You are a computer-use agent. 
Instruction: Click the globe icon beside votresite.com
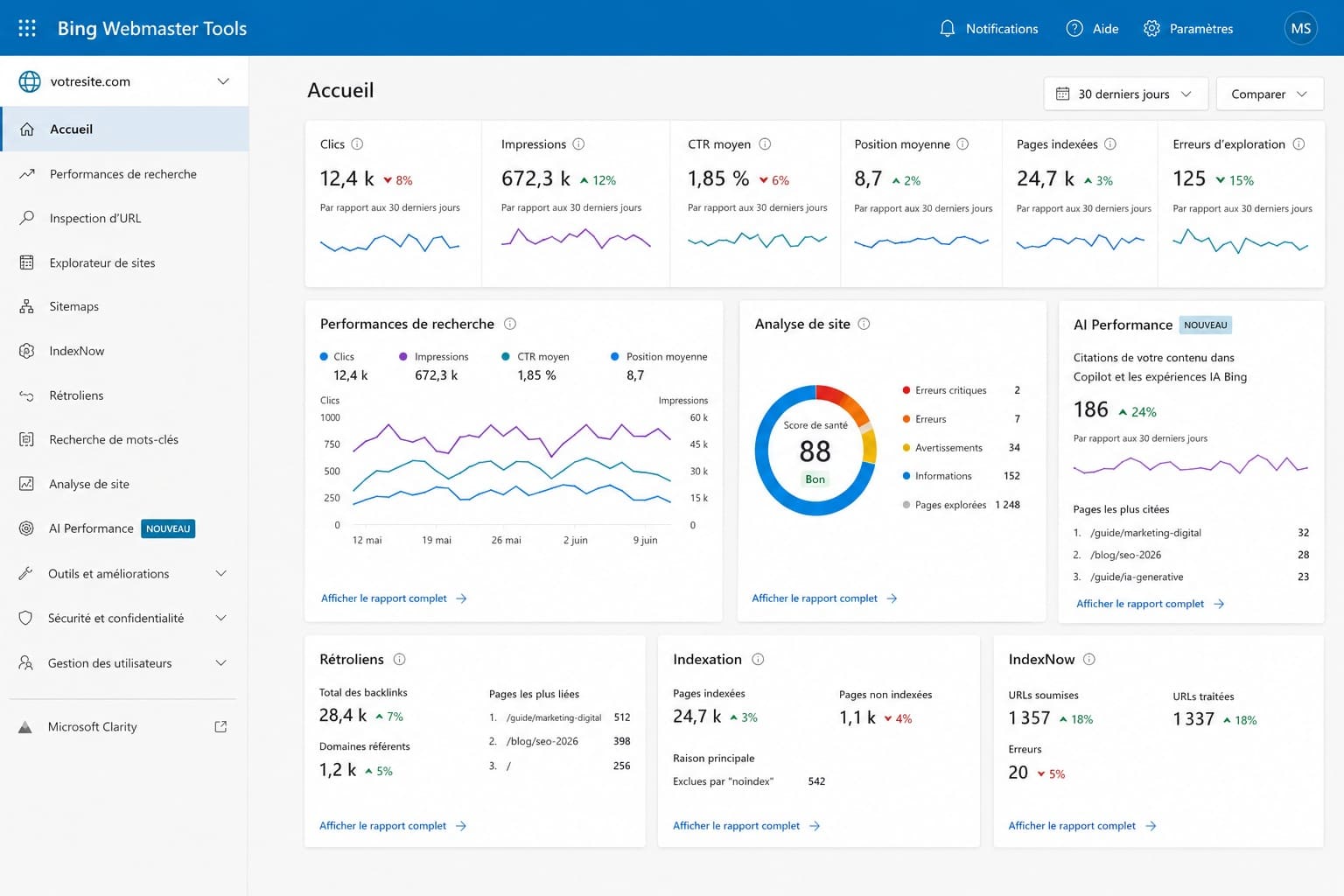[30, 81]
